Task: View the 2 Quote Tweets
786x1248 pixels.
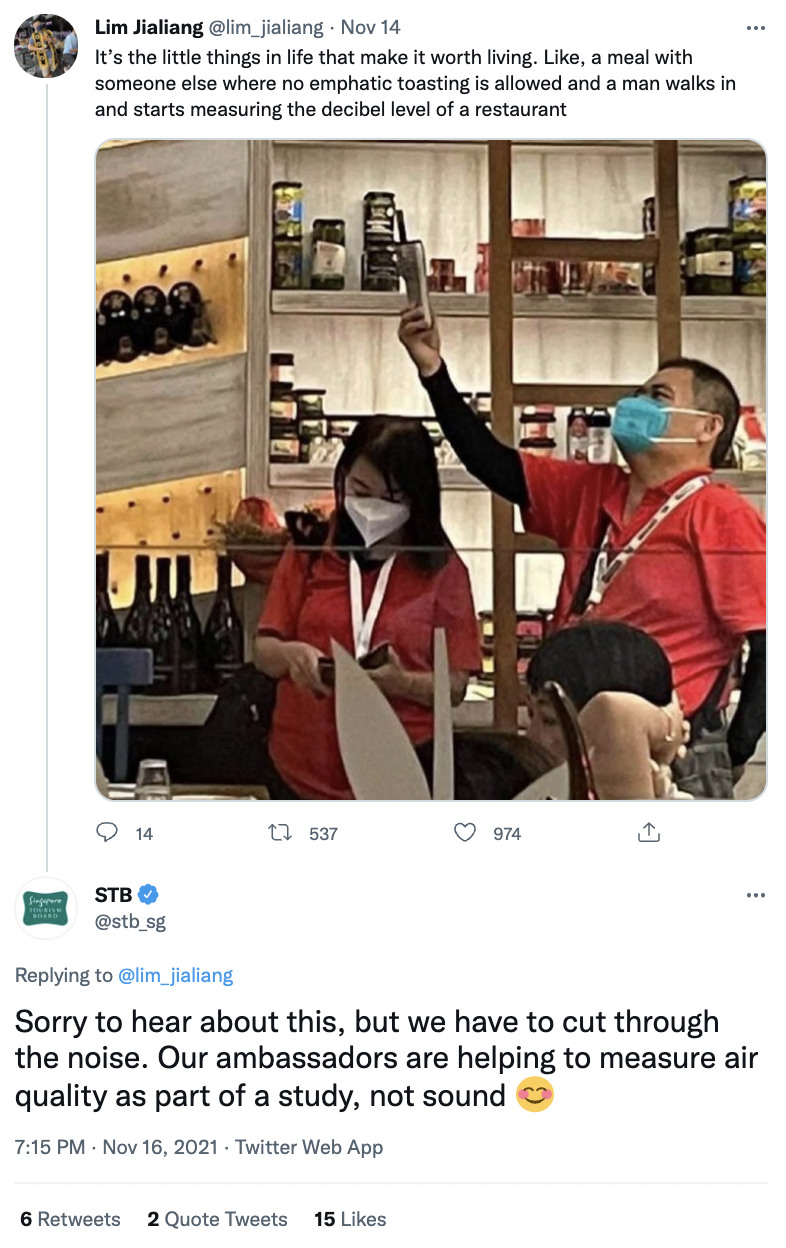Action: [217, 1219]
